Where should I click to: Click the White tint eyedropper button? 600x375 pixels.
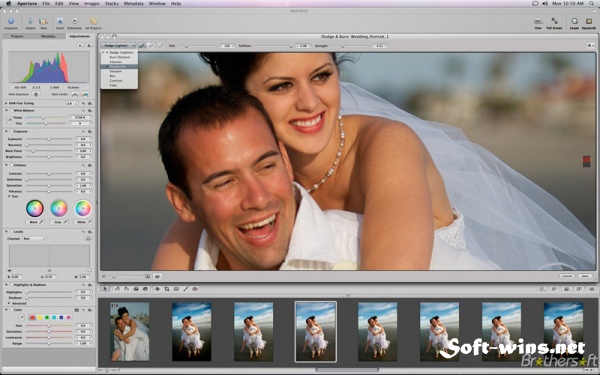(x=83, y=222)
